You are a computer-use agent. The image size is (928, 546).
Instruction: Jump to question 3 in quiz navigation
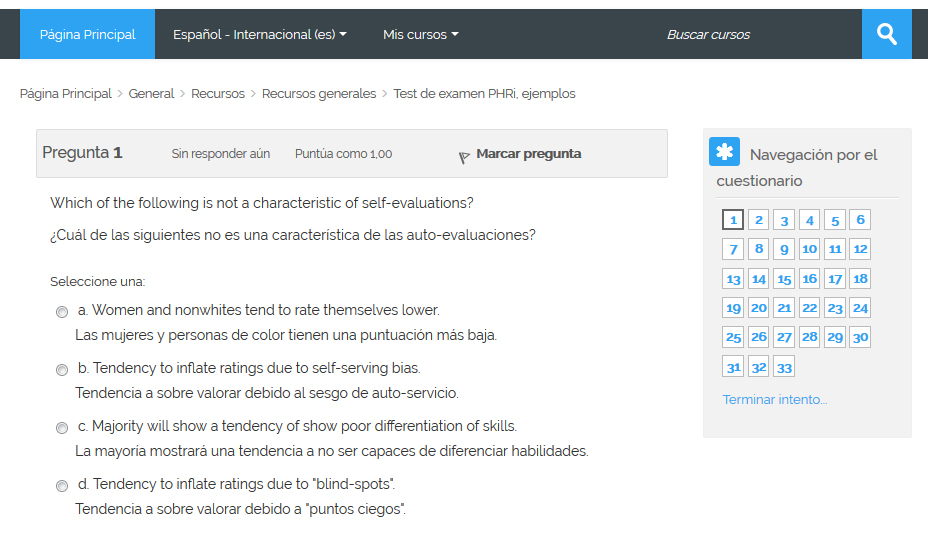point(784,220)
